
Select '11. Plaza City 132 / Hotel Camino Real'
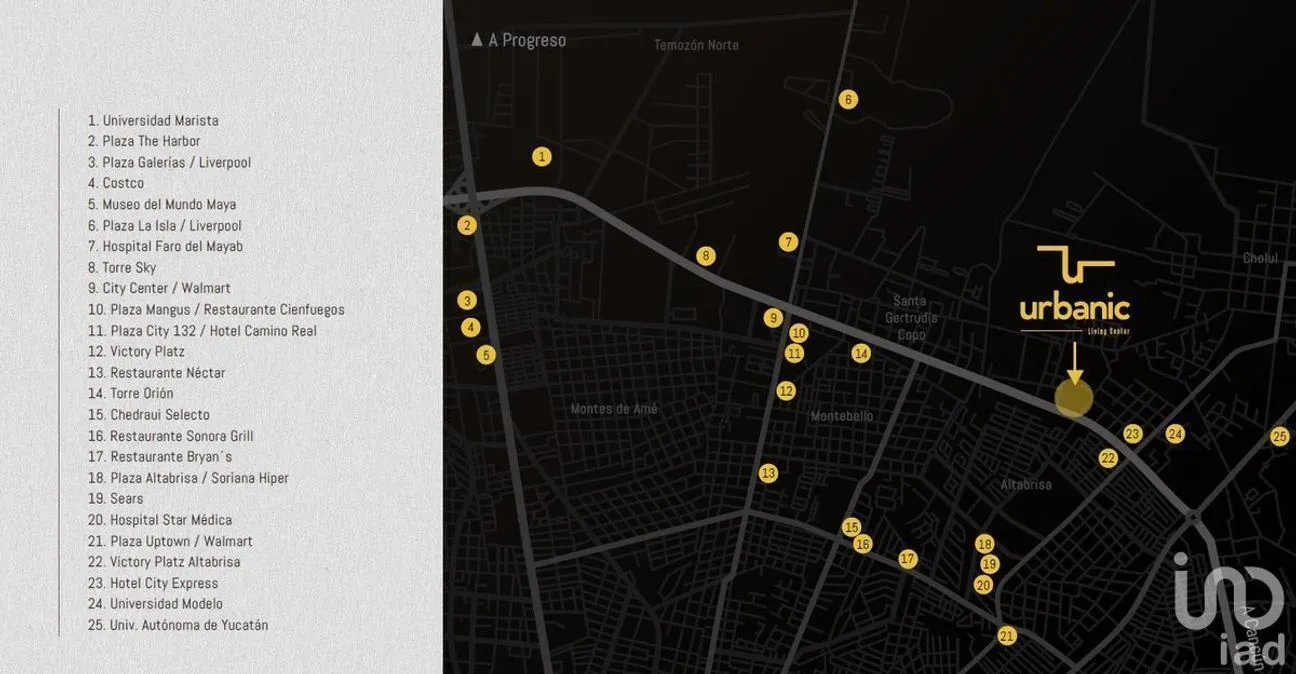pos(203,331)
